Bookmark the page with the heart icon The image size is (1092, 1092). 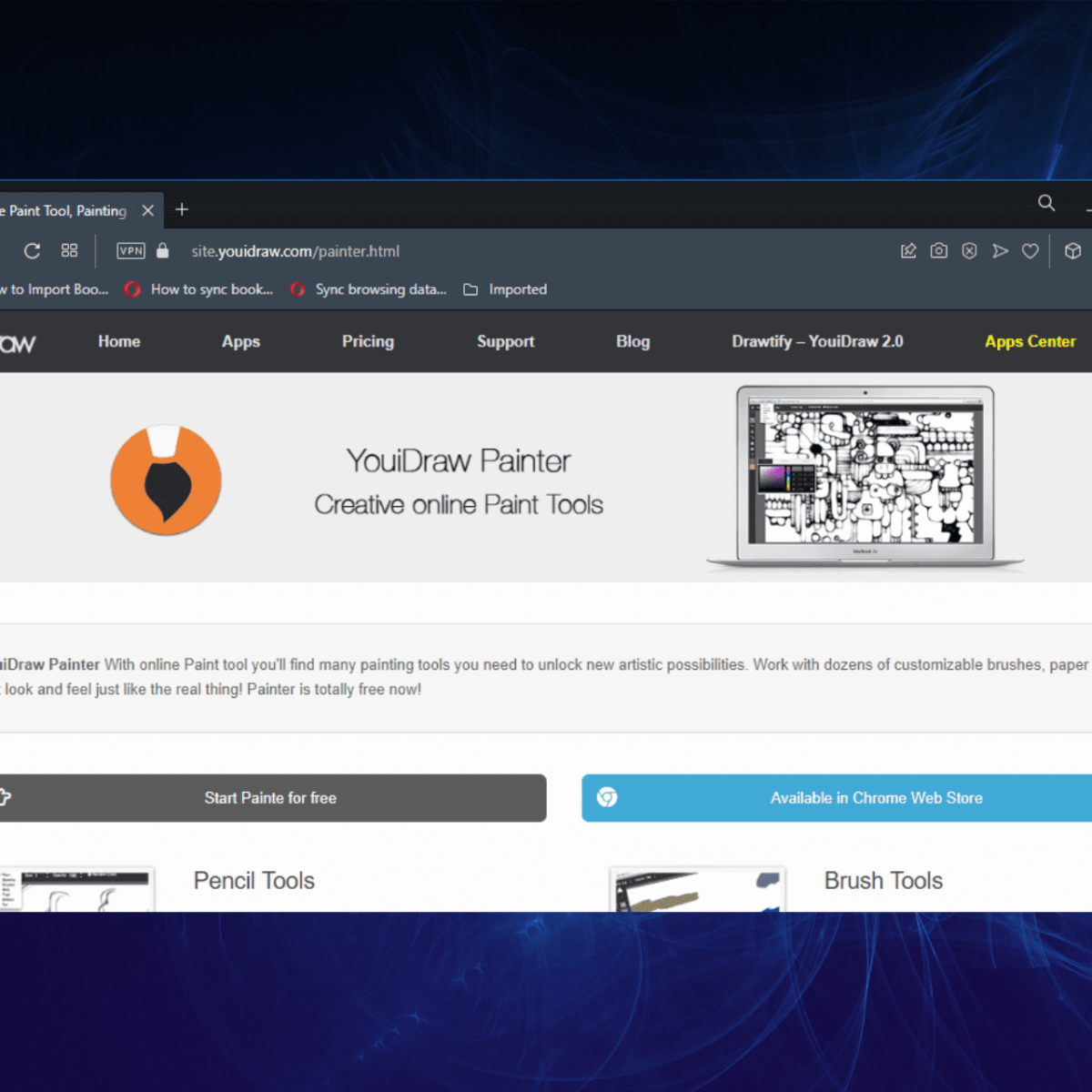point(1030,251)
